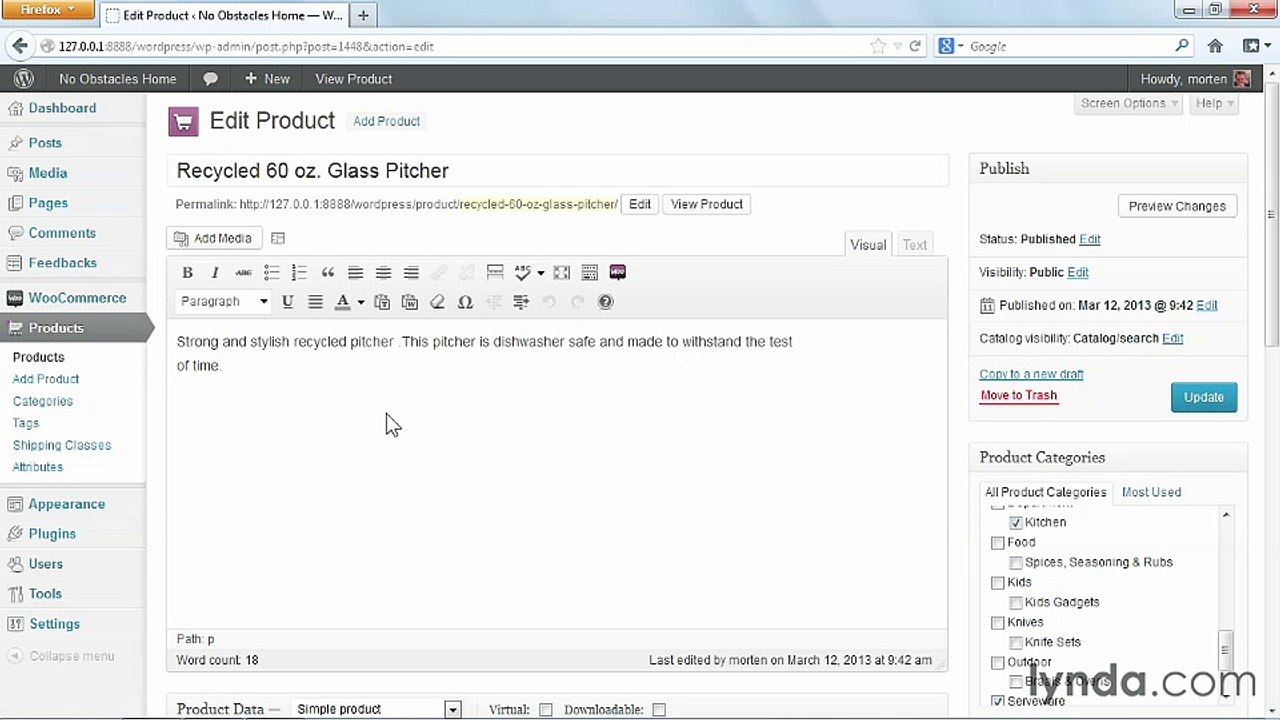The height and width of the screenshot is (720, 1280).
Task: Click the unordered bullet list icon
Action: [271, 272]
